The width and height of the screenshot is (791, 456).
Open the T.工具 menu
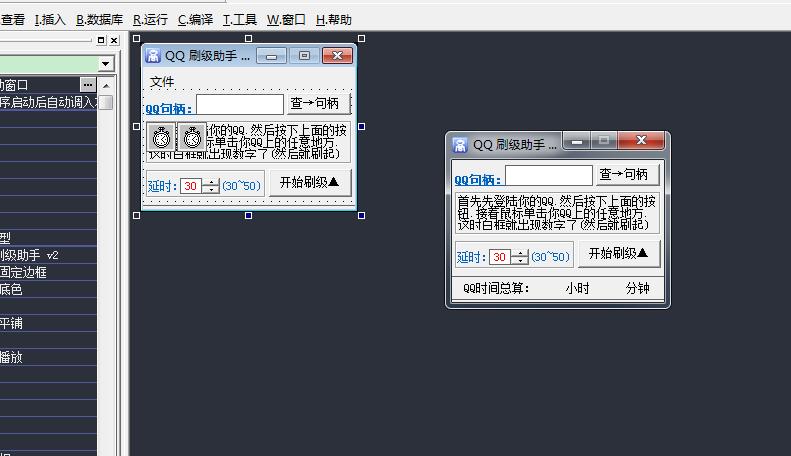point(240,20)
